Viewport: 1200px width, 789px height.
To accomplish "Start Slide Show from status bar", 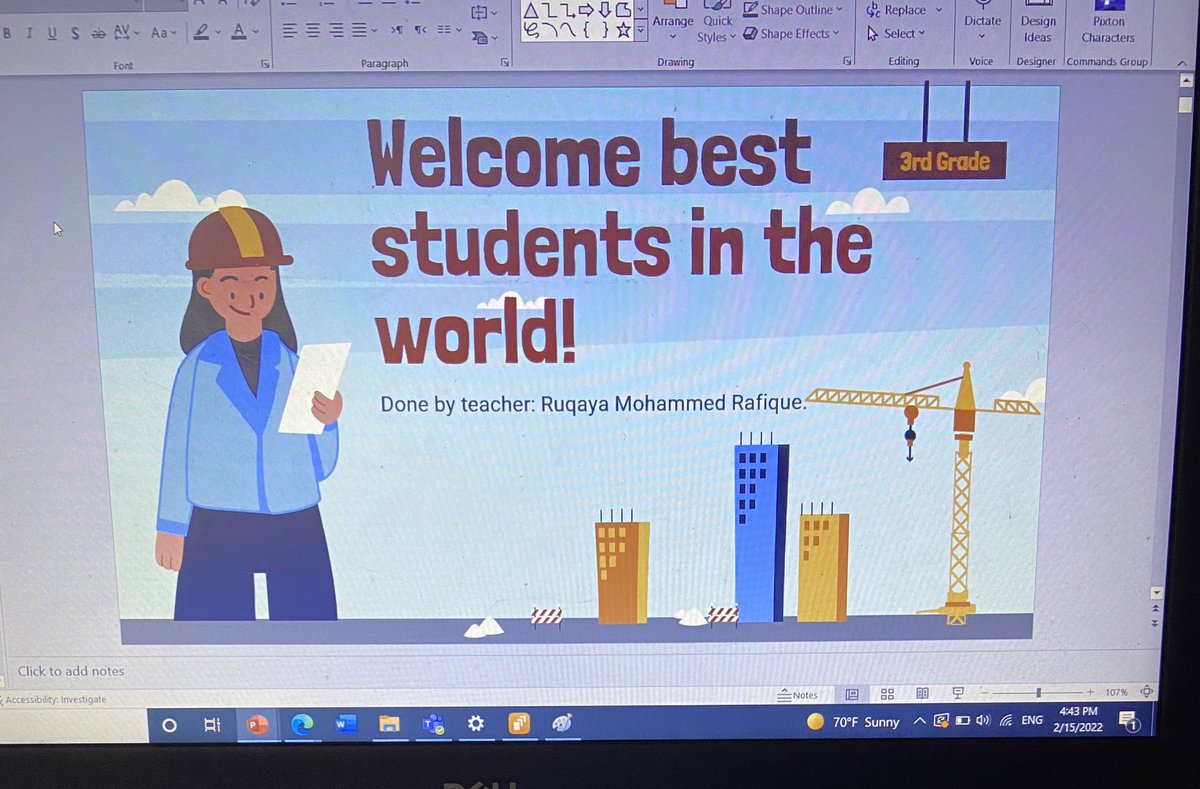I will pos(958,693).
